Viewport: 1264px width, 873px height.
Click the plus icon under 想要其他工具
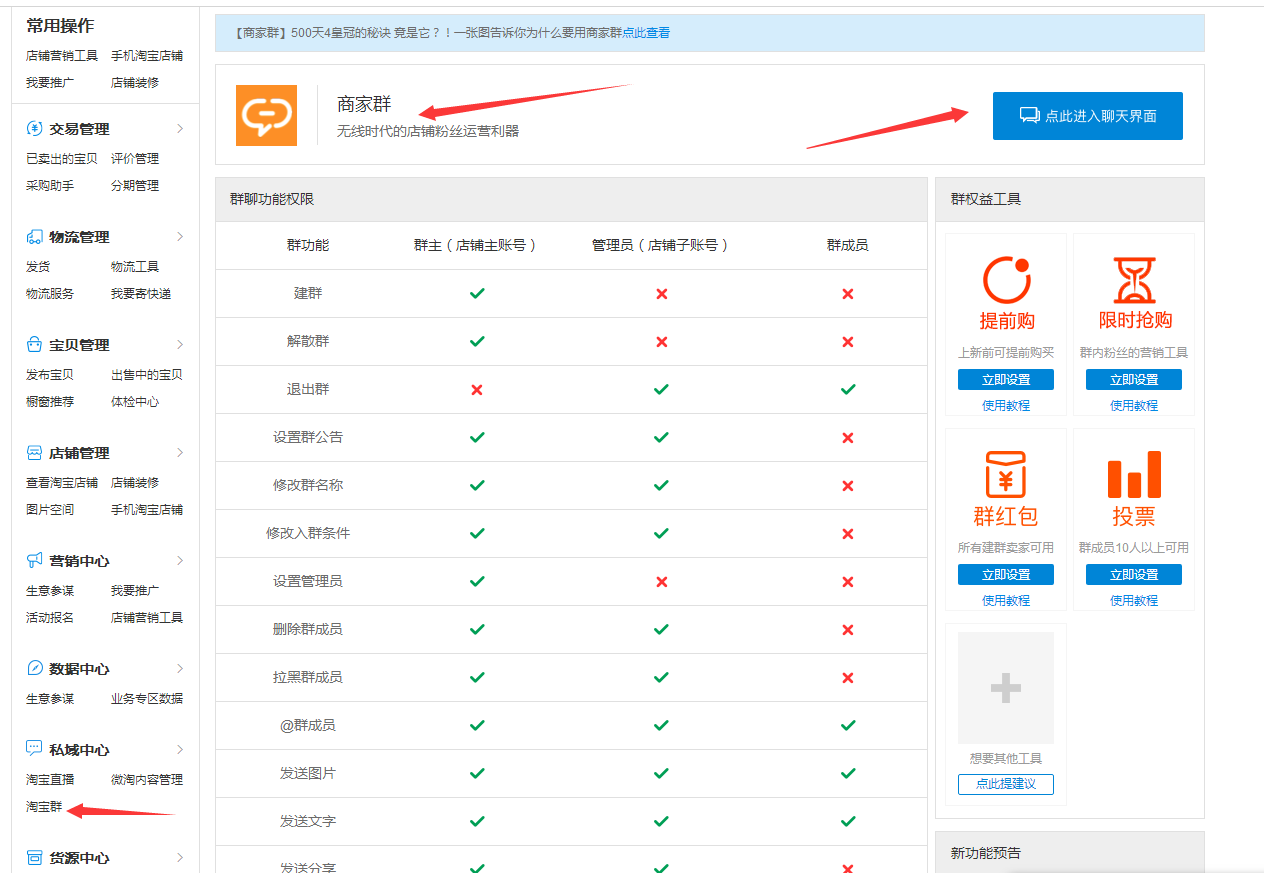point(1004,687)
